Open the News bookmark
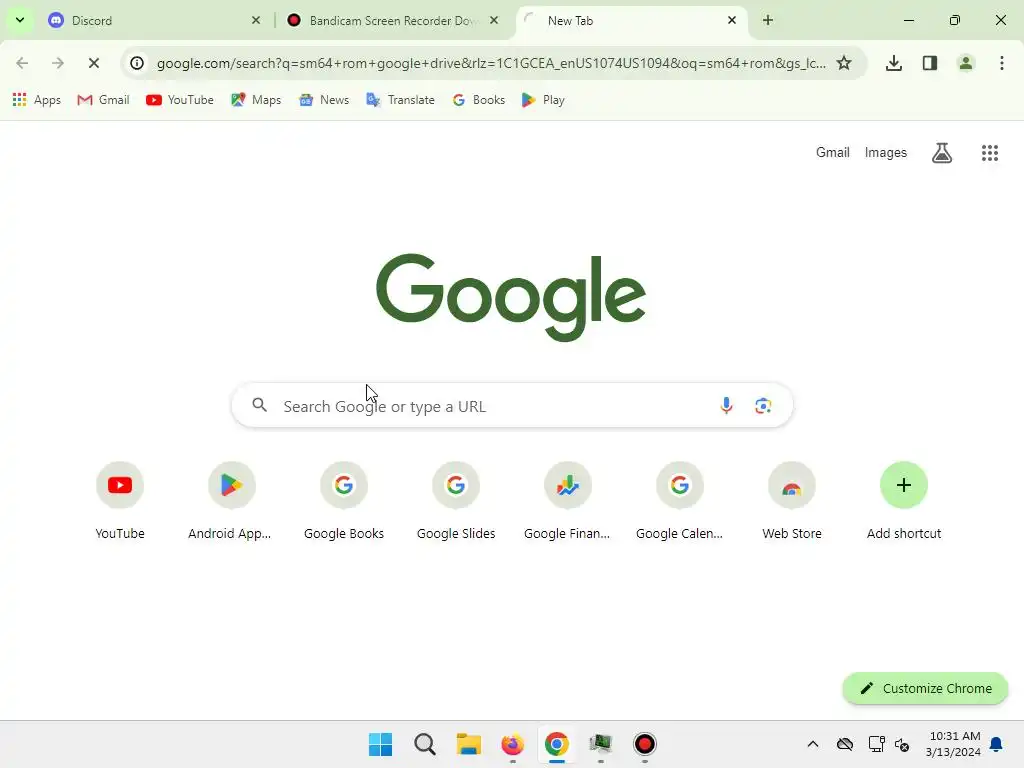 324,100
